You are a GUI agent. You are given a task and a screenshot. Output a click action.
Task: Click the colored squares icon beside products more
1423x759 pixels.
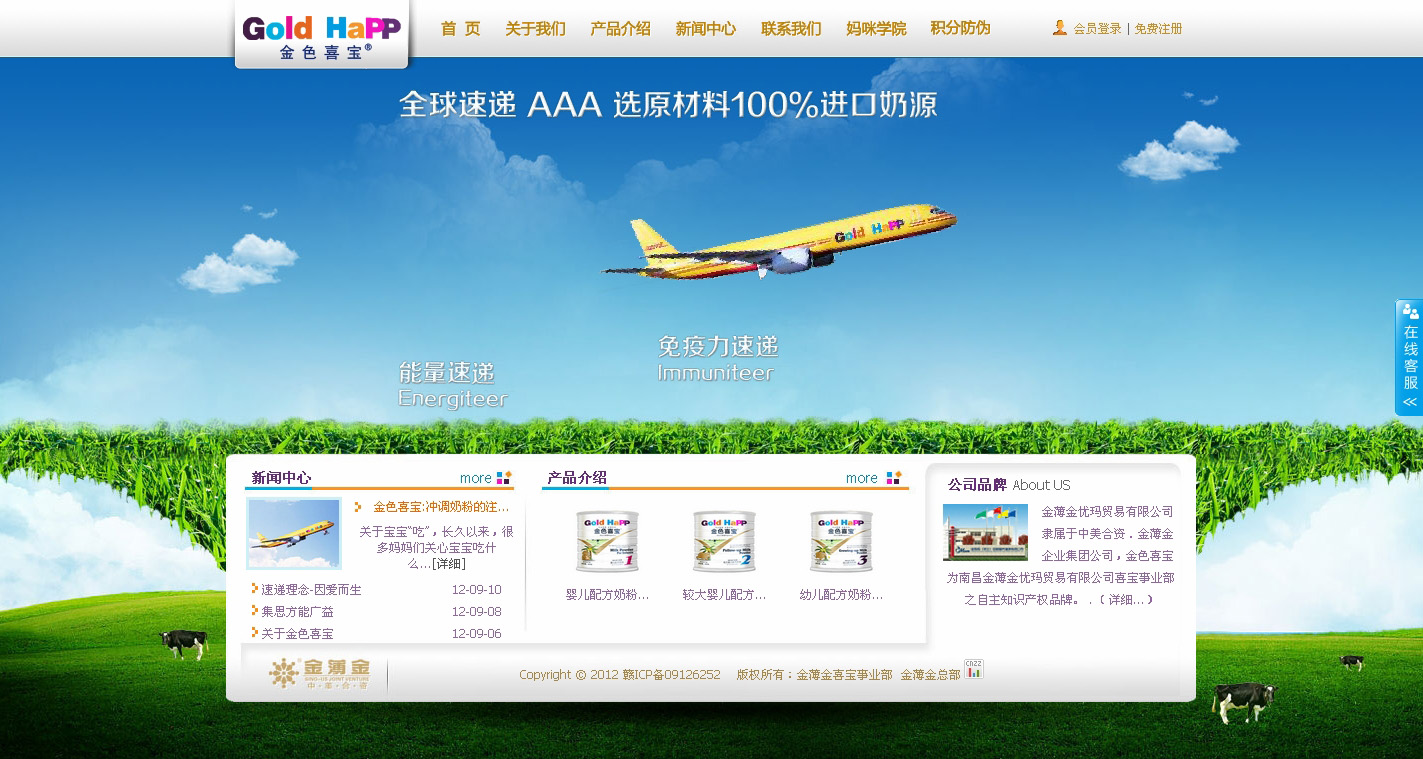point(893,478)
